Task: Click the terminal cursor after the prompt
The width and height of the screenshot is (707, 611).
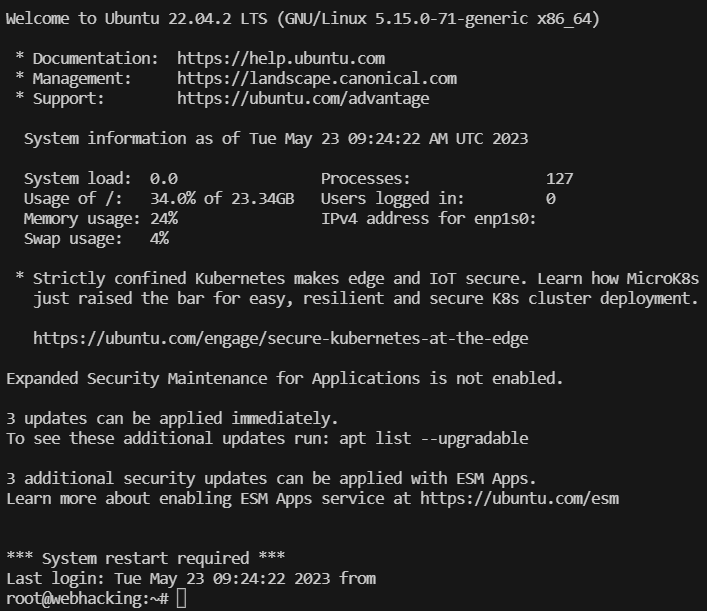Action: point(181,599)
